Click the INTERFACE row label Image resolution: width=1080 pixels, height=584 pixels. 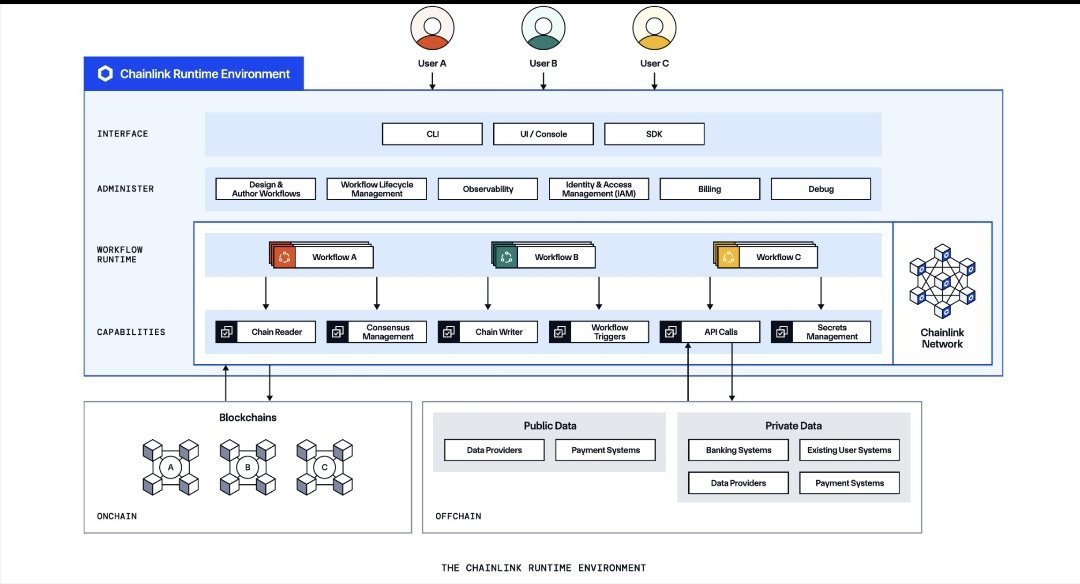(x=123, y=134)
